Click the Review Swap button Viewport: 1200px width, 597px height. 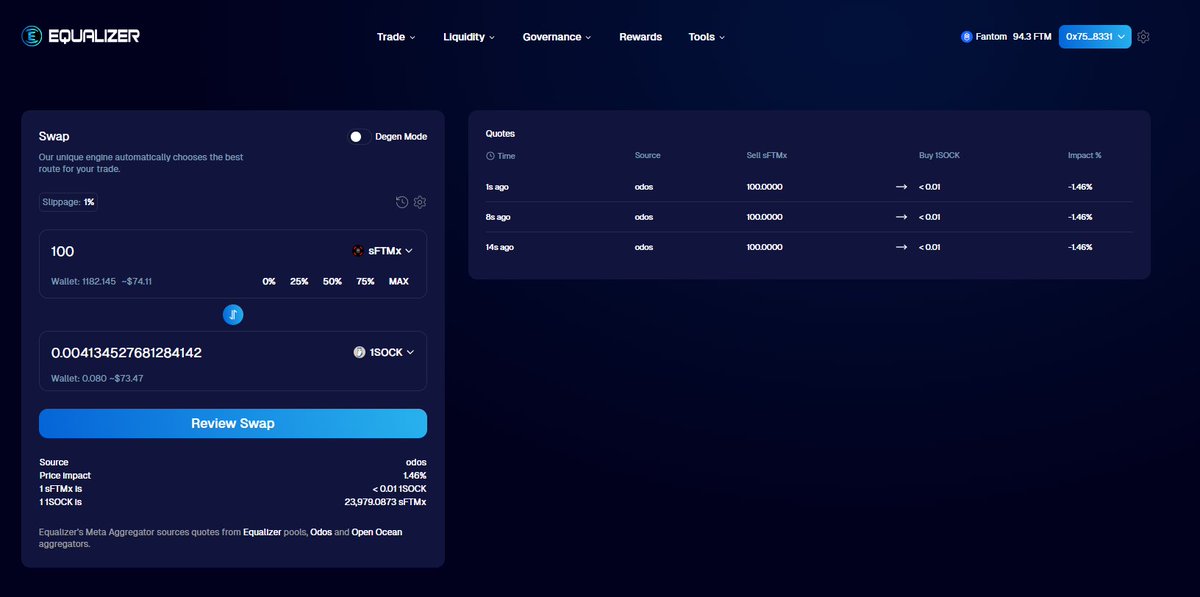pyautogui.click(x=233, y=423)
